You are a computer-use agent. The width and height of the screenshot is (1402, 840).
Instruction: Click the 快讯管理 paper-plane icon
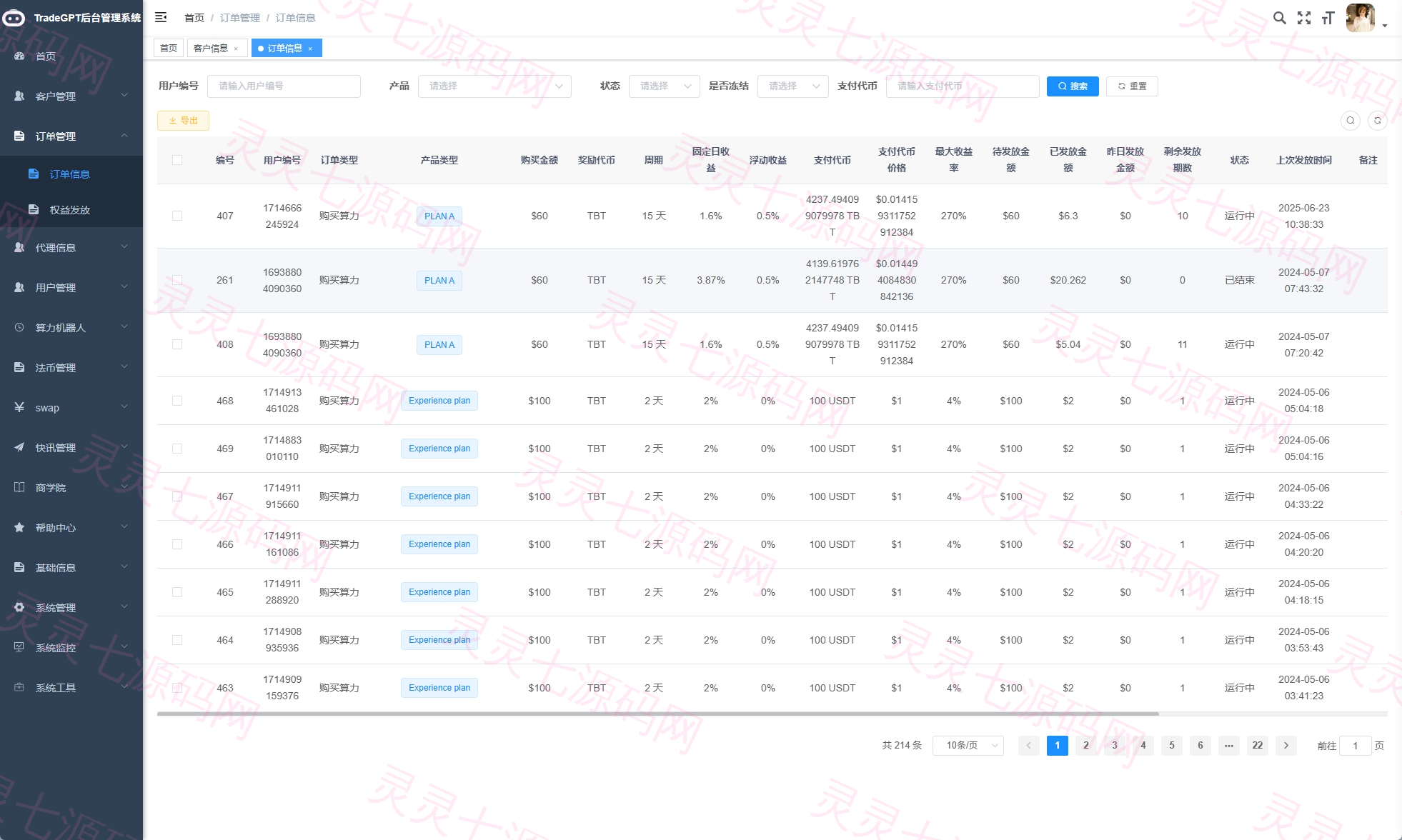(19, 447)
